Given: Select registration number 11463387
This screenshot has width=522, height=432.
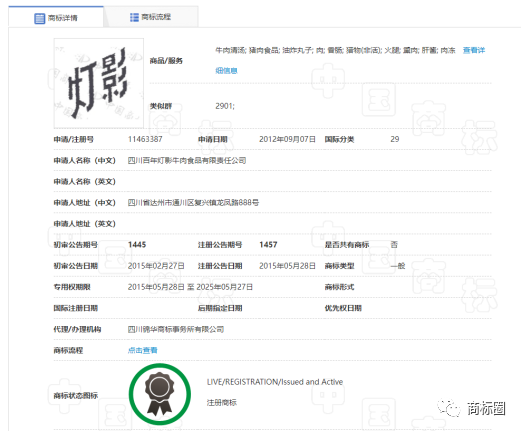Looking at the screenshot, I should tap(145, 139).
